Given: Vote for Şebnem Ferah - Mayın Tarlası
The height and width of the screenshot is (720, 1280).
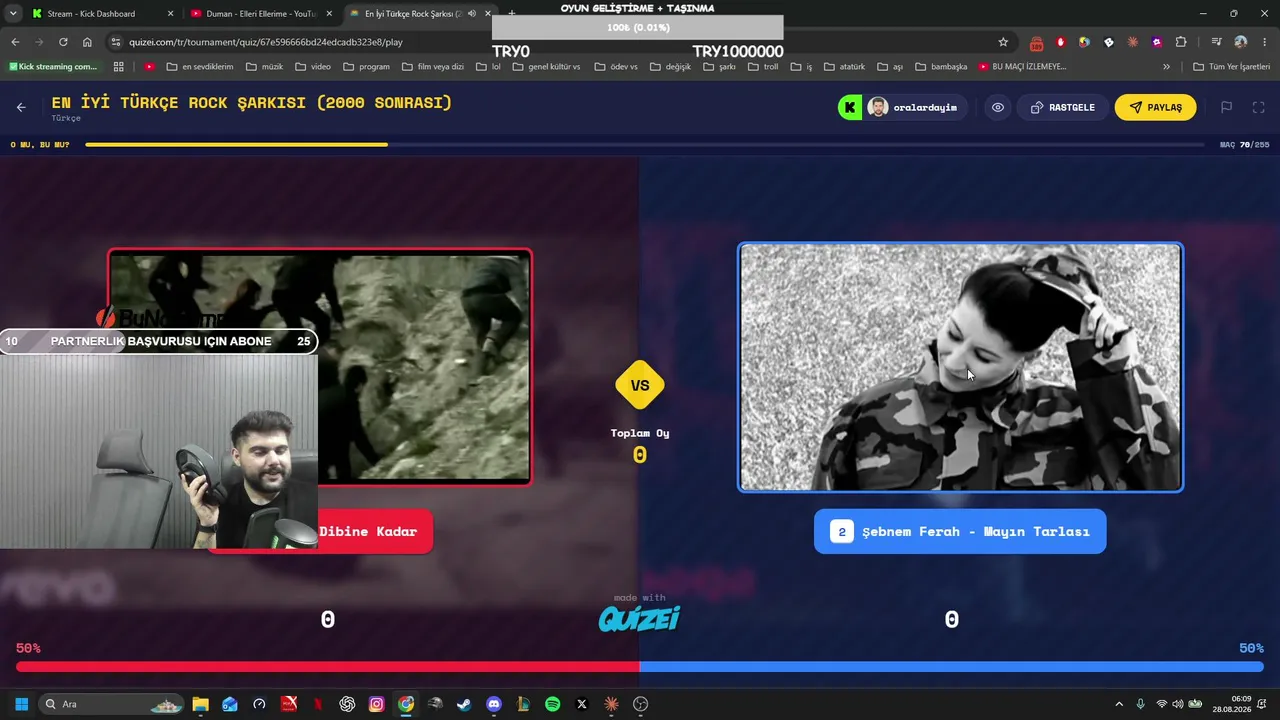Looking at the screenshot, I should click(x=960, y=532).
